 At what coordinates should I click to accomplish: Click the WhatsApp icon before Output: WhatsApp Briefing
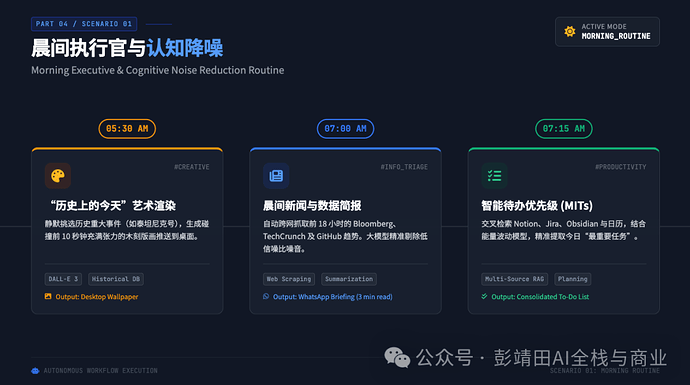point(266,297)
